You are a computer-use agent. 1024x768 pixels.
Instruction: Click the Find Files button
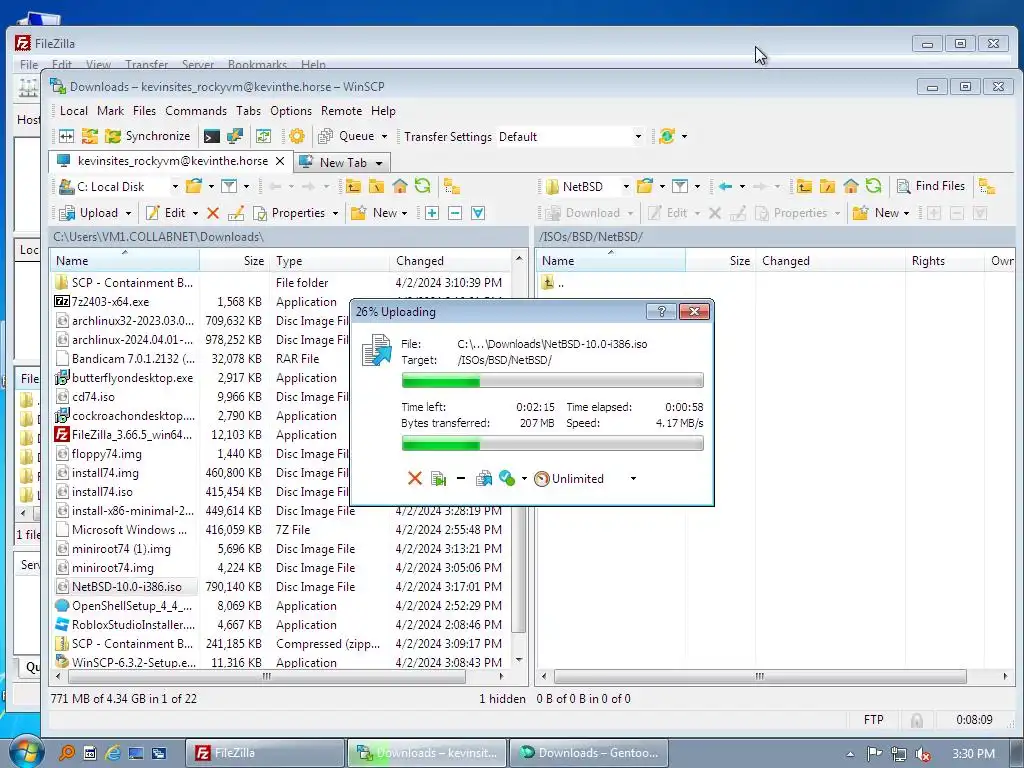[x=931, y=186]
